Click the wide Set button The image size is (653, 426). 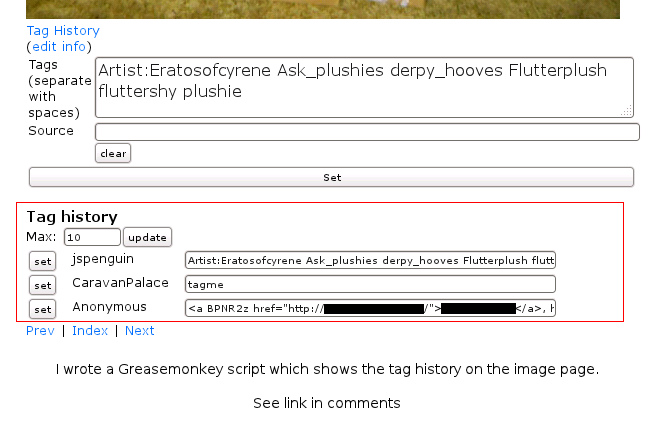point(332,177)
